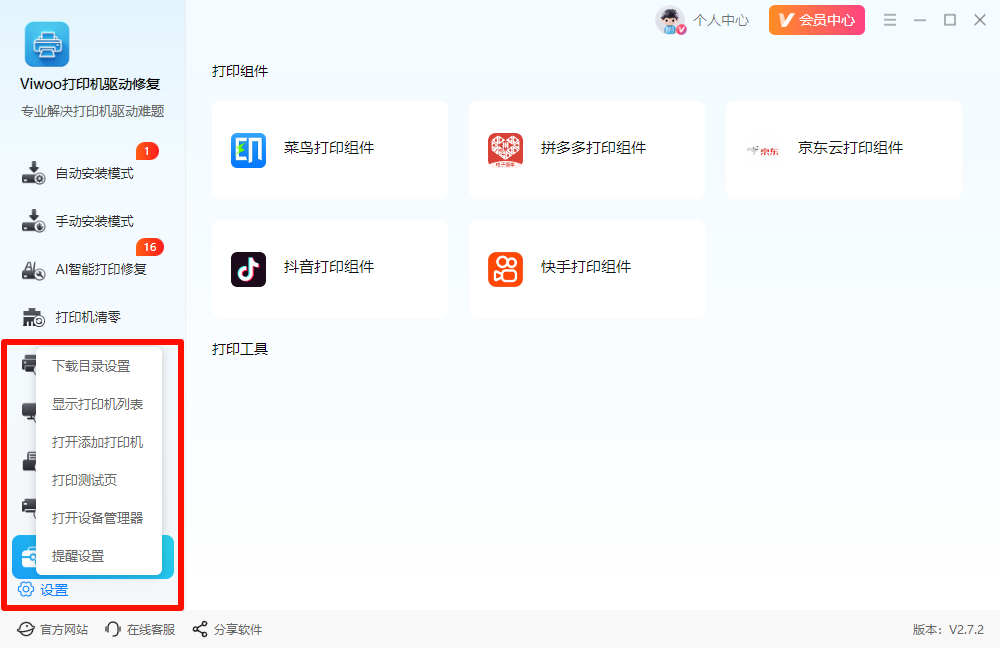Open the 京东云打印组件 logo
The width and height of the screenshot is (1000, 650).
click(763, 151)
